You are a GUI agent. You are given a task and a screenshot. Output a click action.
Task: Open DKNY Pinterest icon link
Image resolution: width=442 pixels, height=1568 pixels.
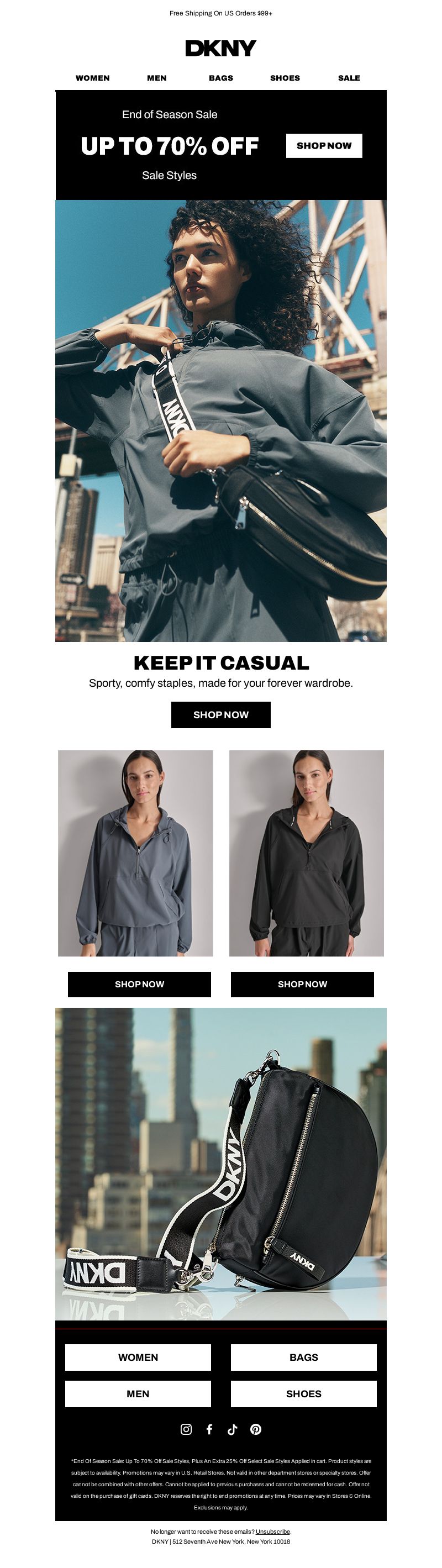tap(256, 1429)
